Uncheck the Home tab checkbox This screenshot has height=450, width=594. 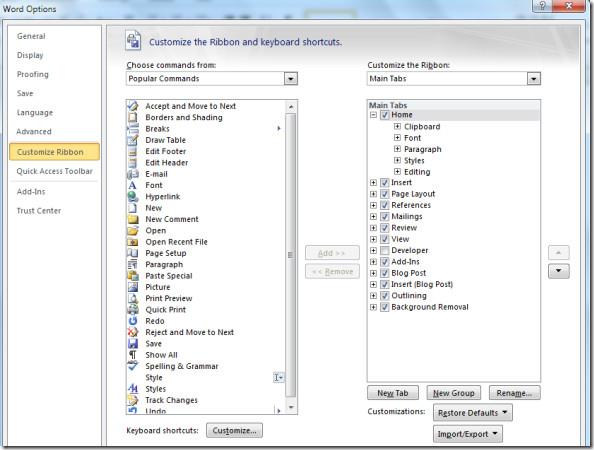[x=385, y=115]
